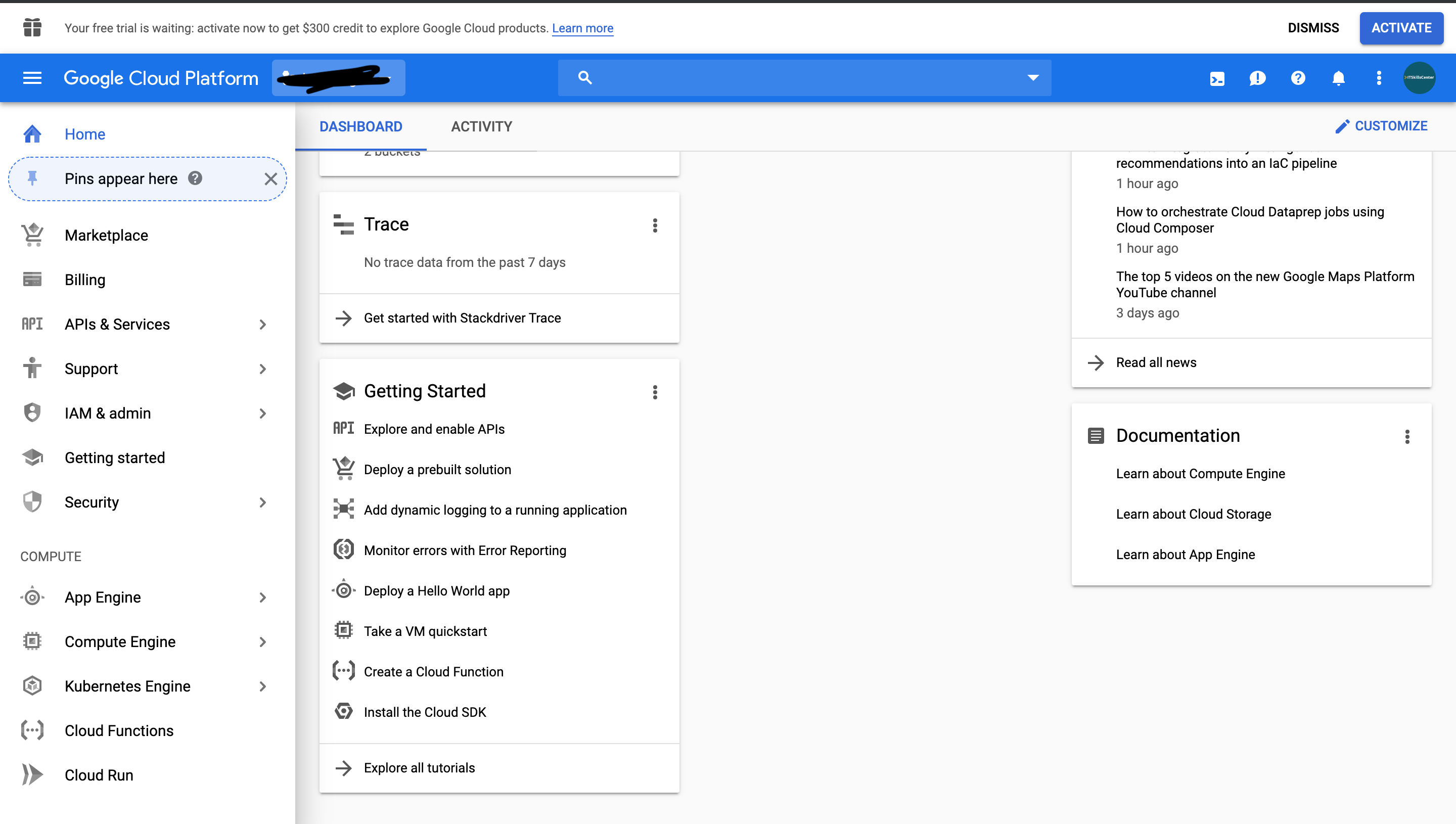Click the Activate free trial button

pyautogui.click(x=1400, y=28)
